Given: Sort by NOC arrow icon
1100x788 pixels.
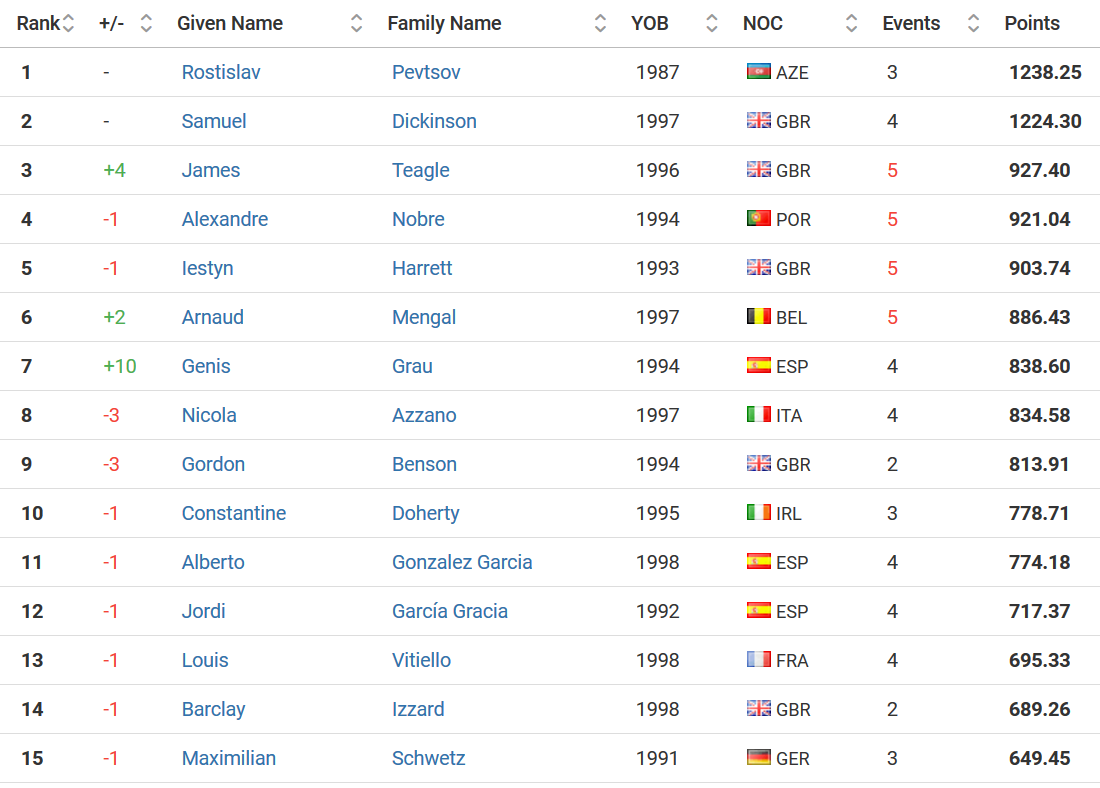Looking at the screenshot, I should pos(851,23).
